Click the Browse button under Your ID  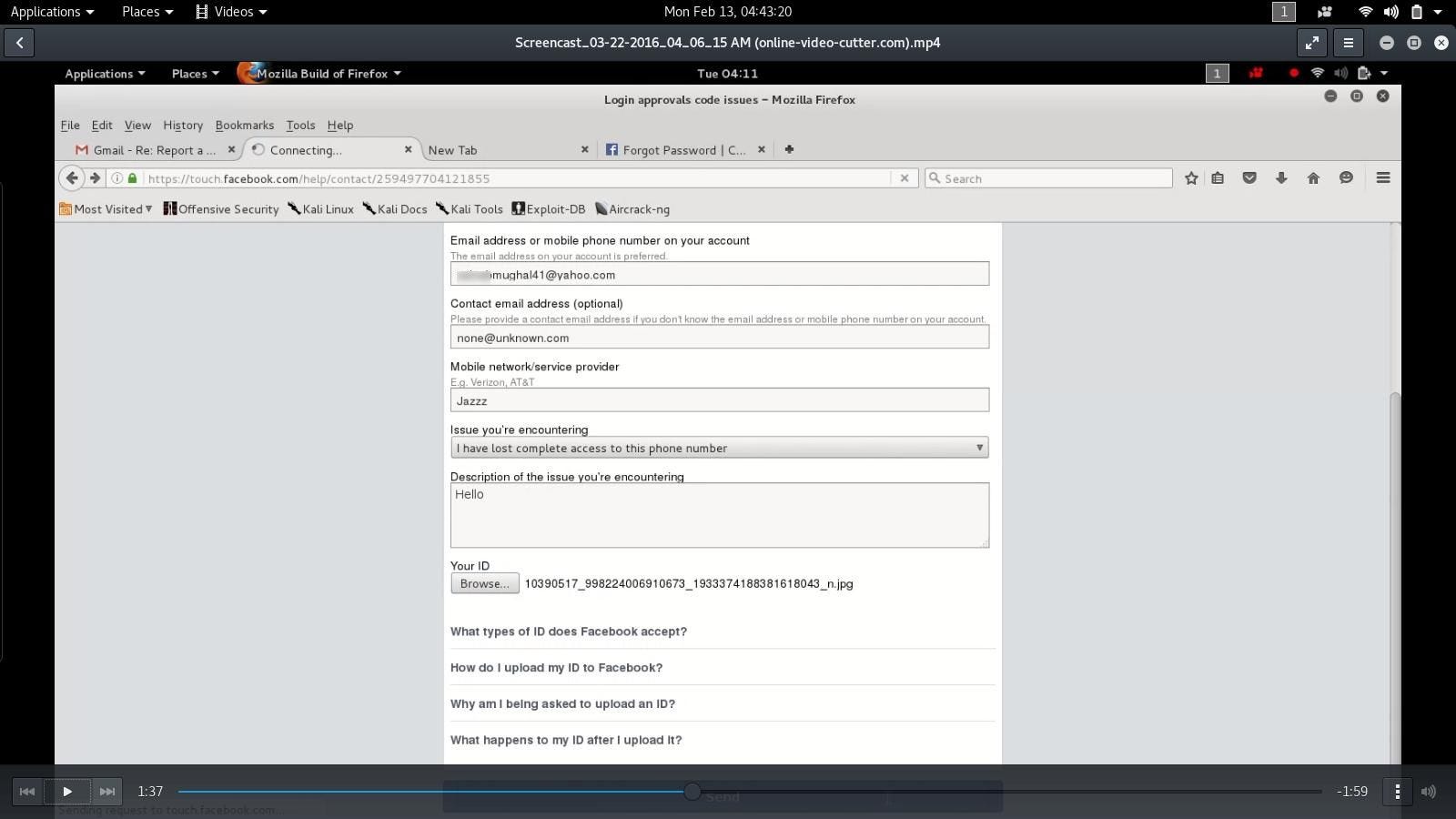(485, 583)
